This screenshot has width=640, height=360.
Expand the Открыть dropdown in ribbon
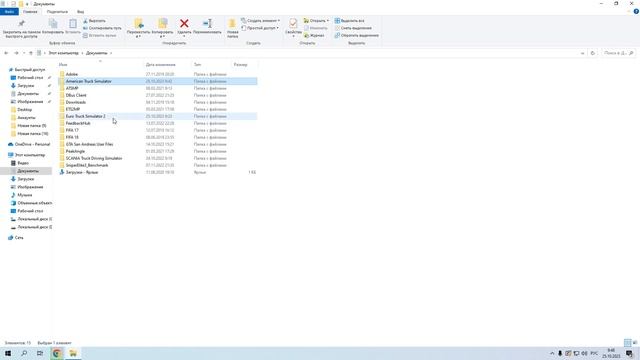pos(327,21)
